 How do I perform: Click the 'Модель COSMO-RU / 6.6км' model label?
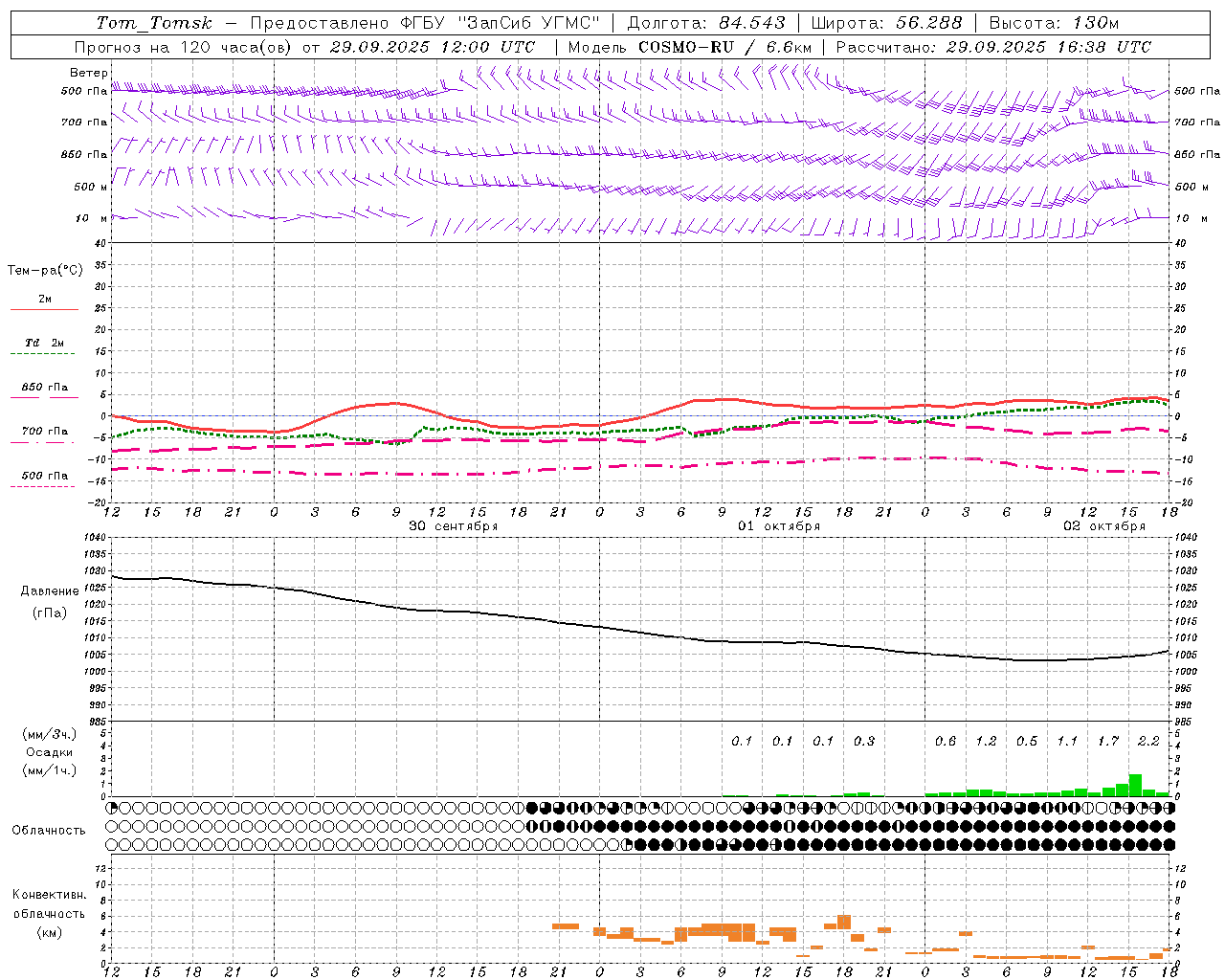[x=690, y=47]
